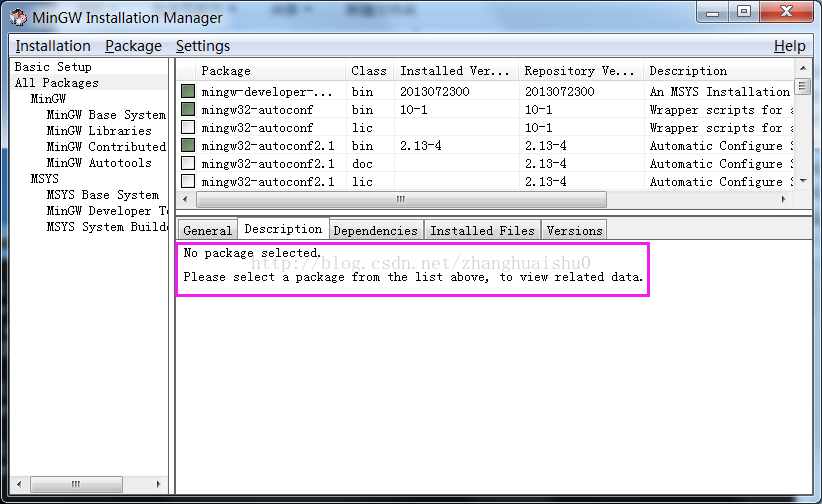Click the MinGW app icon in title bar
Screen dimensions: 822x504
click(18, 17)
